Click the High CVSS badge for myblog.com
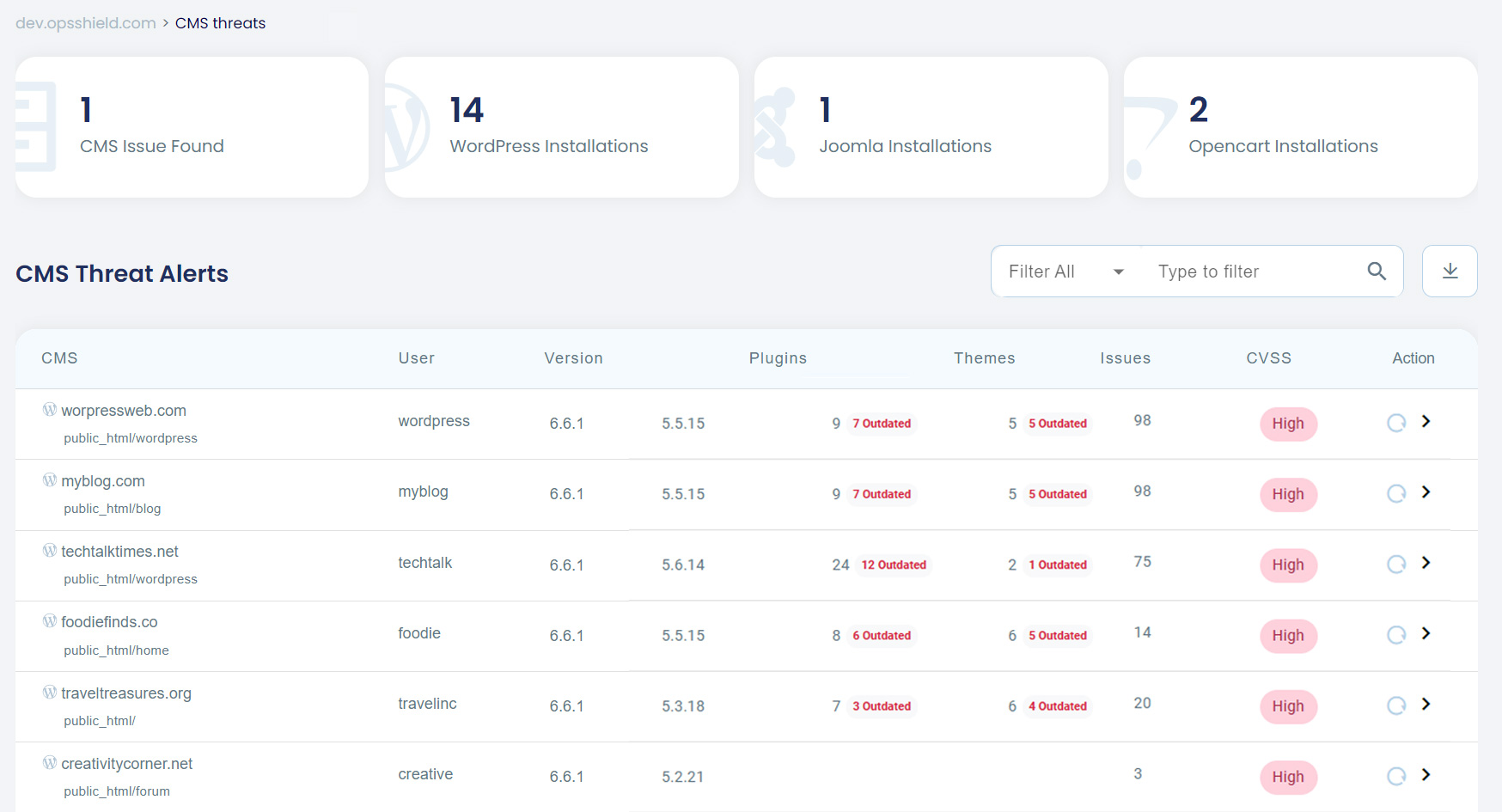Screen dimensions: 1502x812 [x=1288, y=494]
